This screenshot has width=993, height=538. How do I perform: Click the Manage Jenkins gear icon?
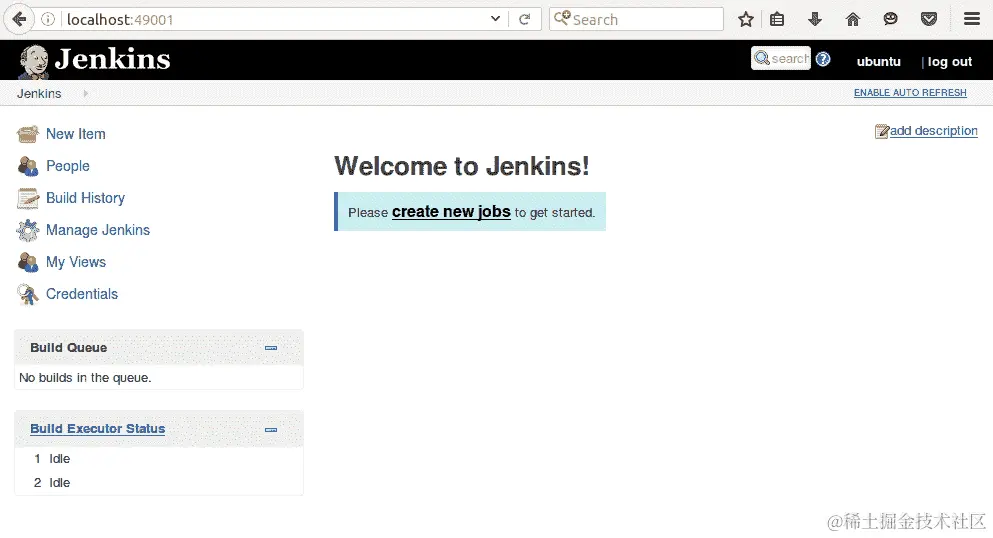point(28,230)
